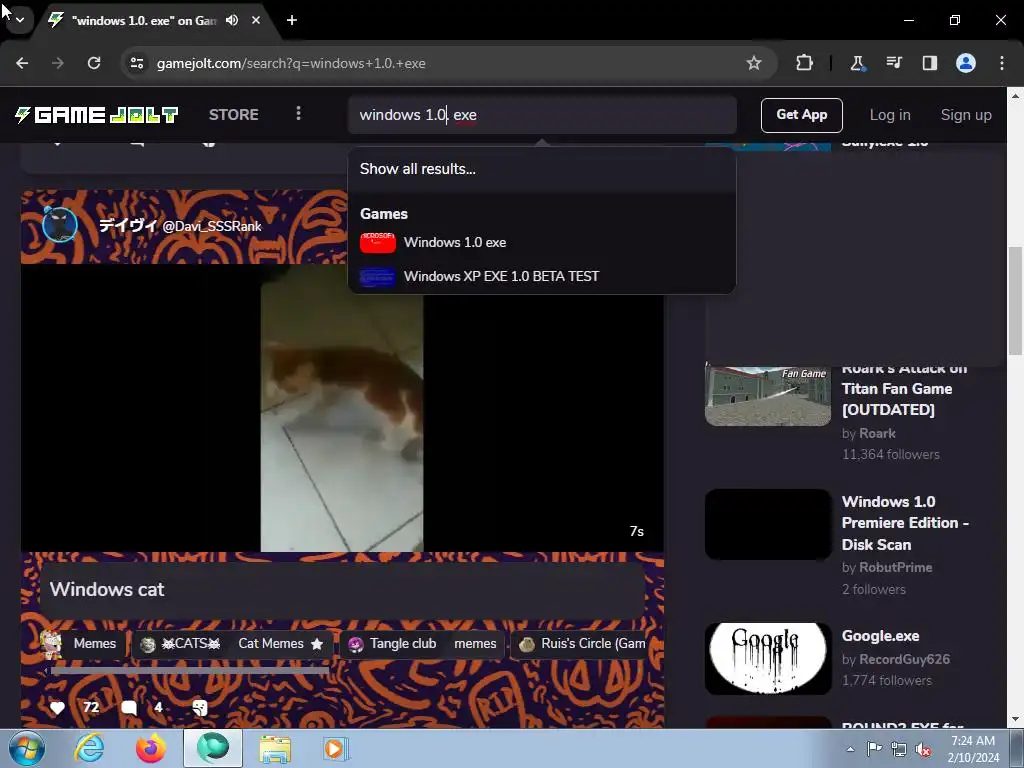Image resolution: width=1024 pixels, height=768 pixels.
Task: Open the Windows Start menu
Action: point(26,748)
